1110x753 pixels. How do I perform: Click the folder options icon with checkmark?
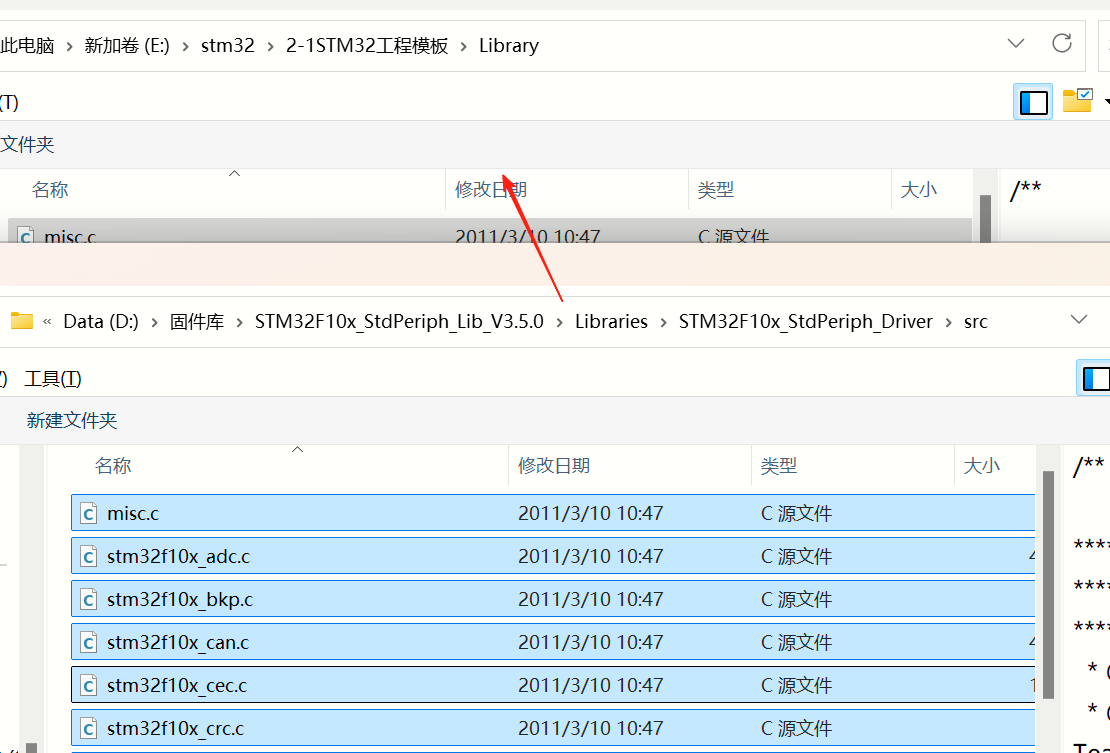coord(1077,101)
